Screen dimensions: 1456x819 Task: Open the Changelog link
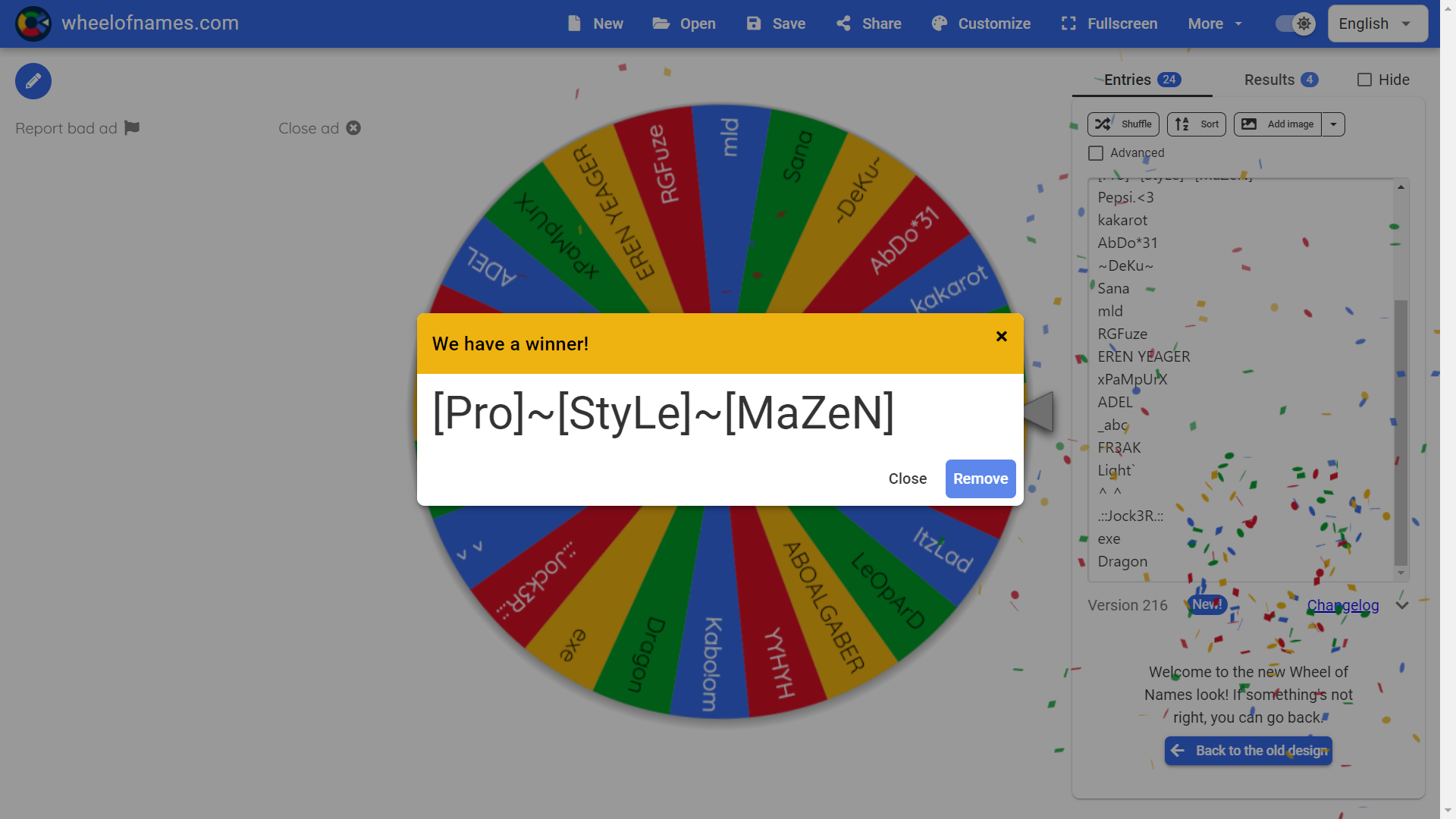pos(1342,605)
